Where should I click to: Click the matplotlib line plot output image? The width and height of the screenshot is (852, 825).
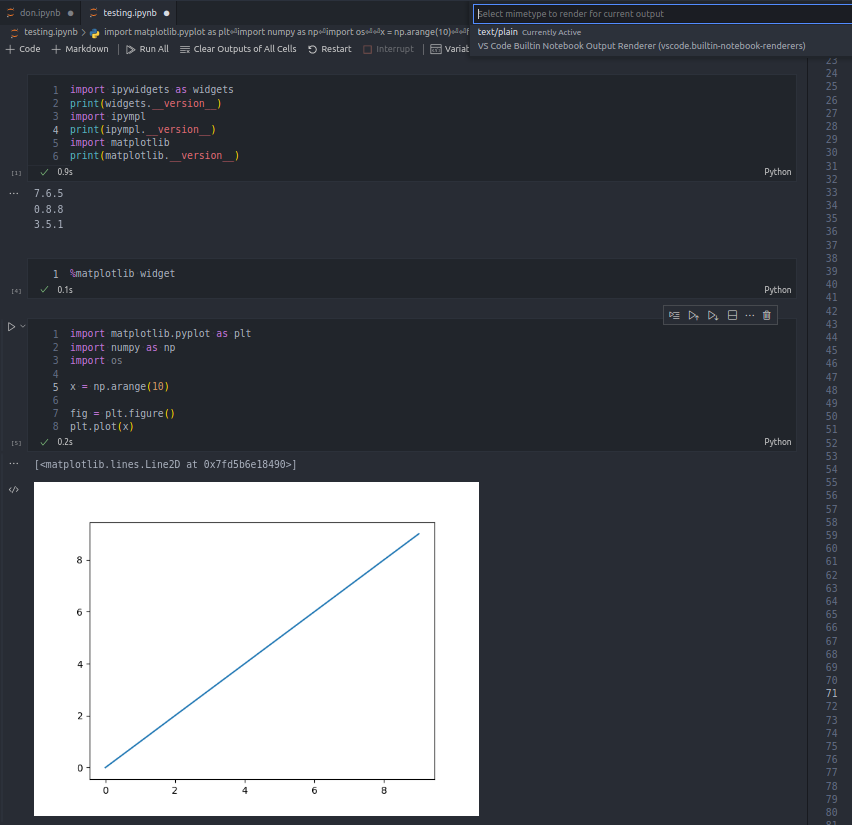coord(256,649)
